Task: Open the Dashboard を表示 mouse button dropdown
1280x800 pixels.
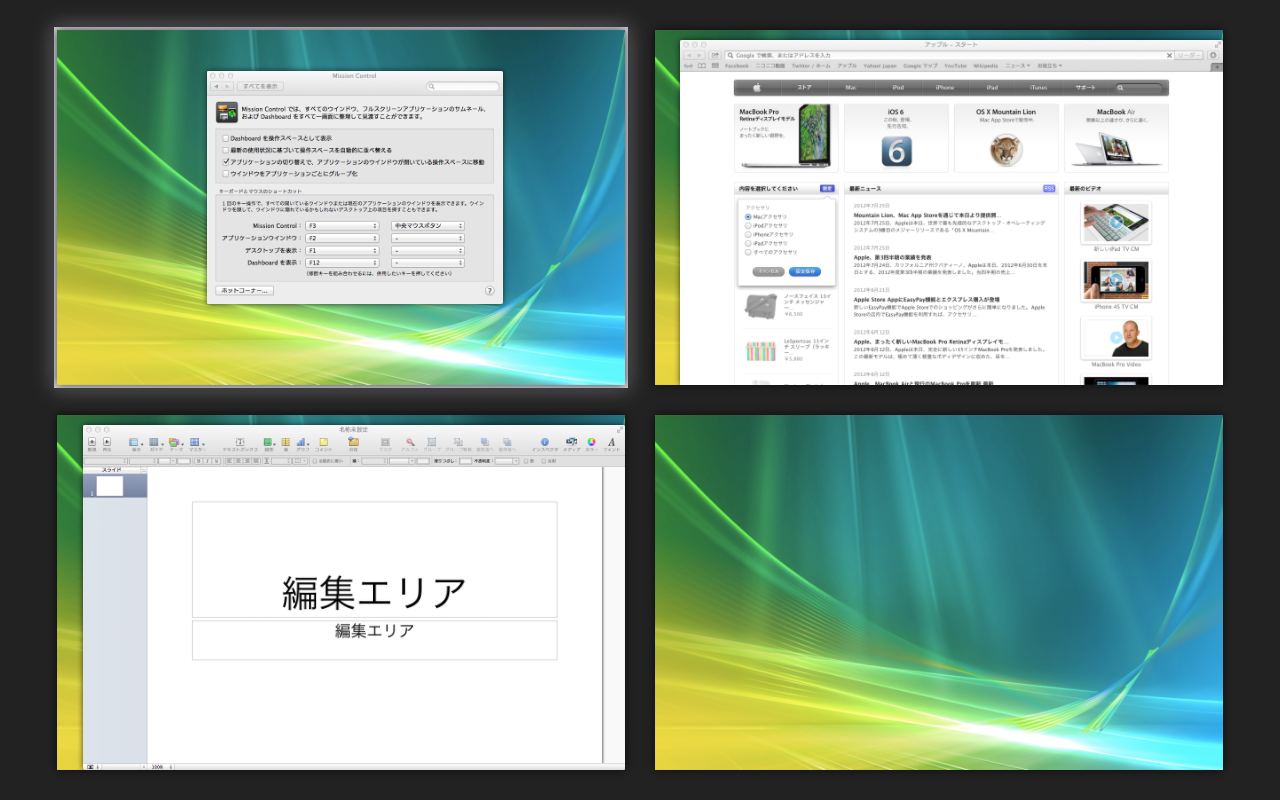Action: click(x=428, y=262)
